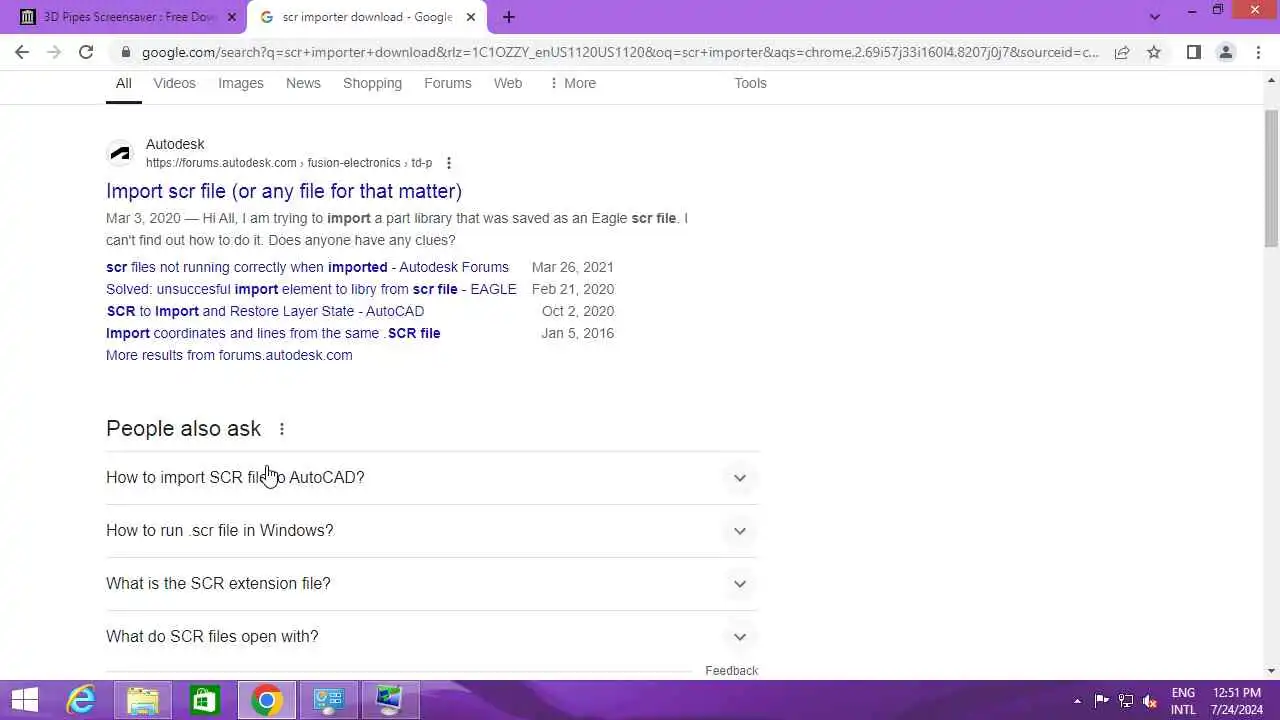Open the tab search dropdown arrow

point(1155,17)
